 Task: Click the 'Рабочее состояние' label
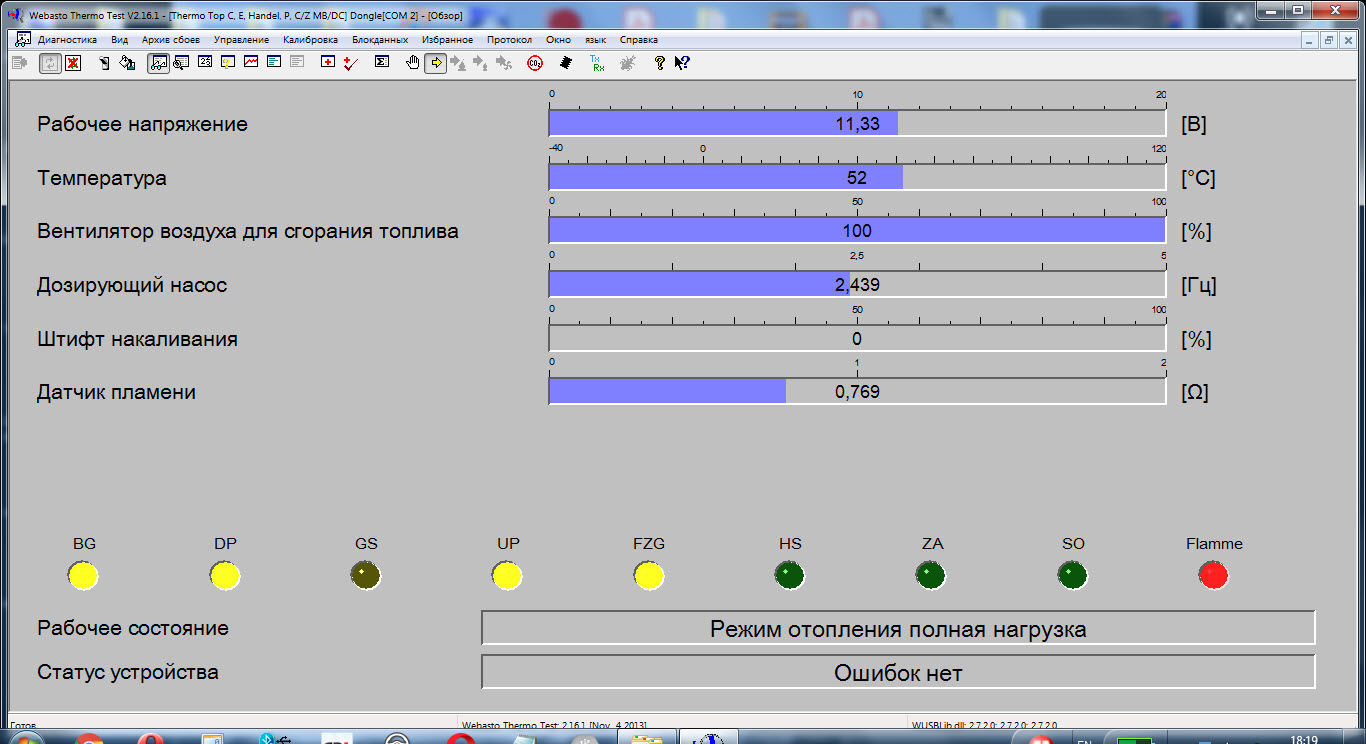[x=133, y=629]
